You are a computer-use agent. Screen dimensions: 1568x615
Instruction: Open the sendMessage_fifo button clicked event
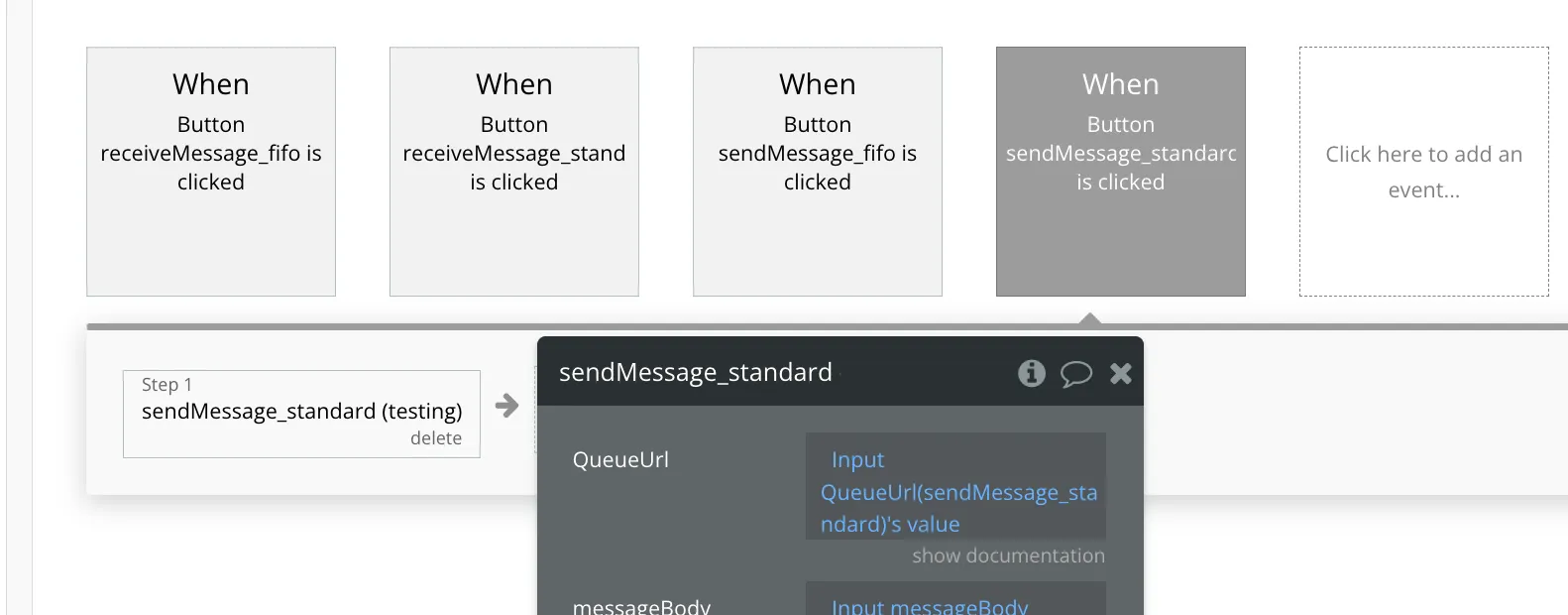(x=818, y=172)
